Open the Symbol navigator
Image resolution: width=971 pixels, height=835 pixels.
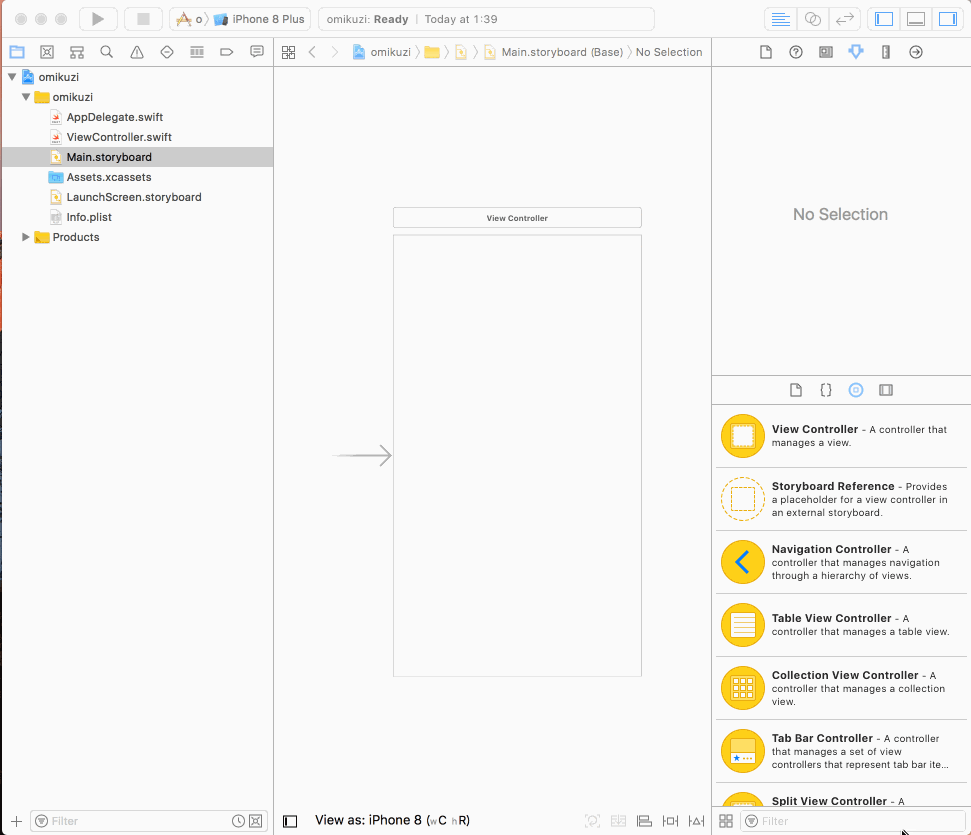77,52
